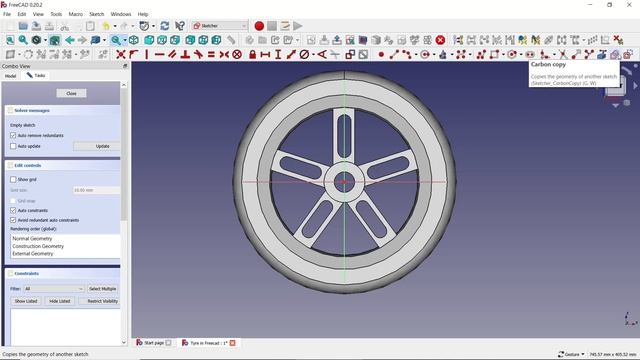Click the Restrict Visibility button
Image resolution: width=640 pixels, height=360 pixels.
[100, 301]
